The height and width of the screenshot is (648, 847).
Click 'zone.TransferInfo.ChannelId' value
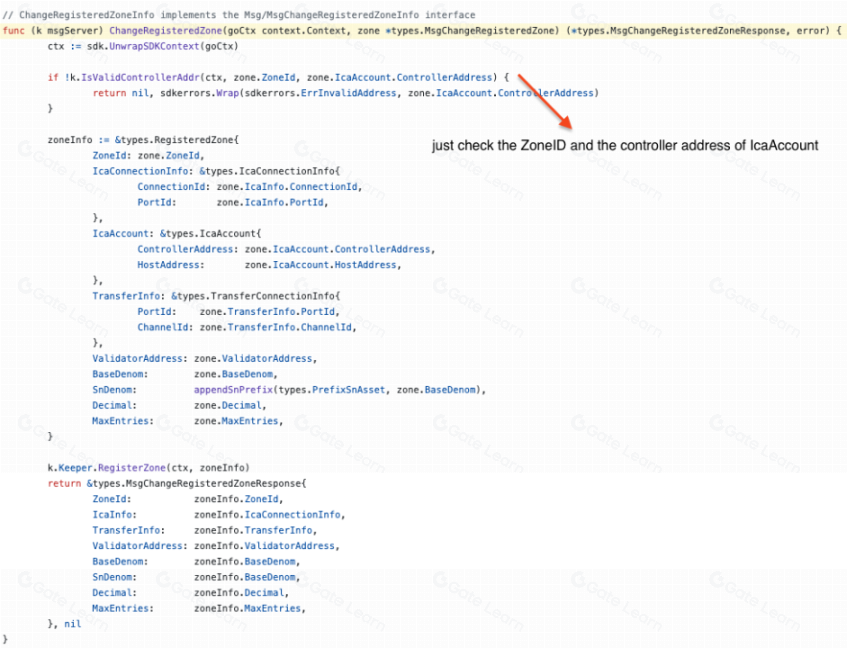(275, 328)
